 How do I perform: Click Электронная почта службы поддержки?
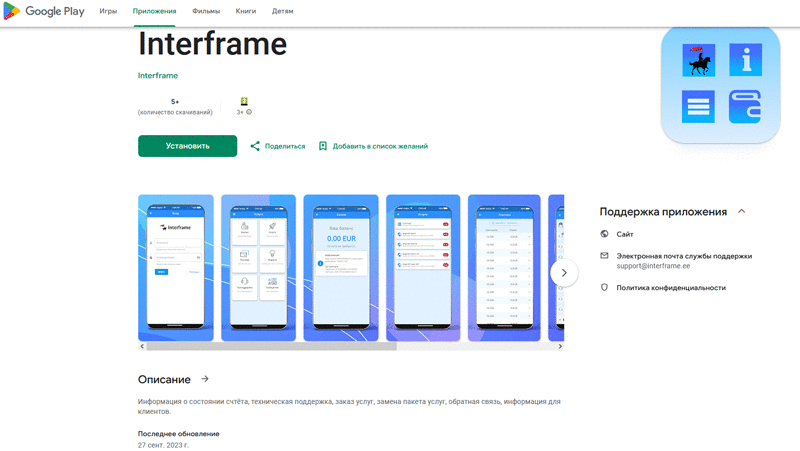(x=684, y=256)
